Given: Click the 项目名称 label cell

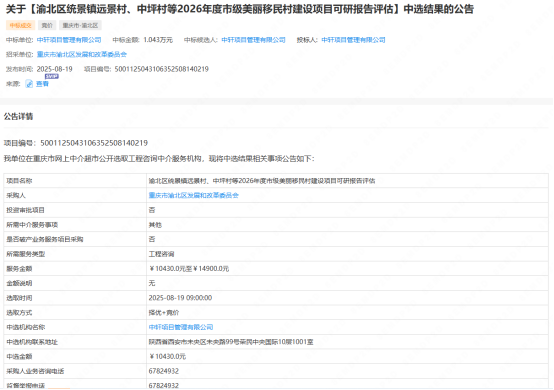Looking at the screenshot, I should pos(75,181).
